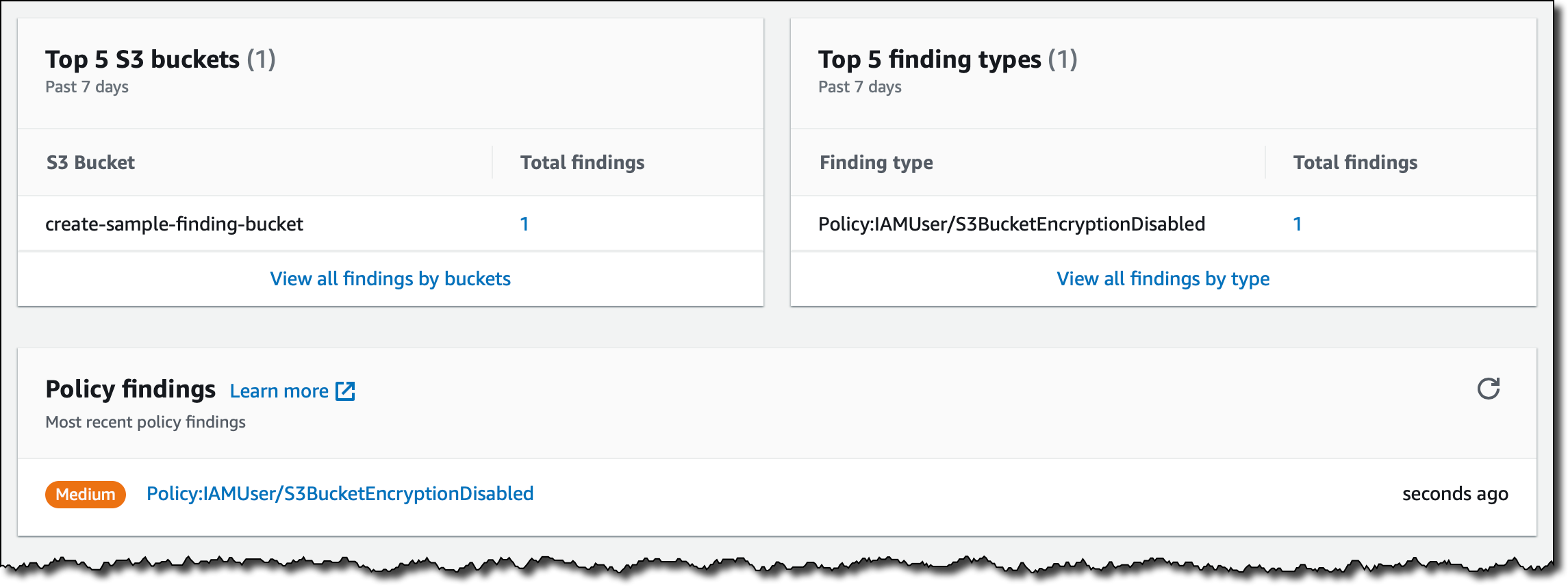Click the orange Medium severity badge
Image resolution: width=1568 pixels, height=587 pixels.
pos(86,494)
